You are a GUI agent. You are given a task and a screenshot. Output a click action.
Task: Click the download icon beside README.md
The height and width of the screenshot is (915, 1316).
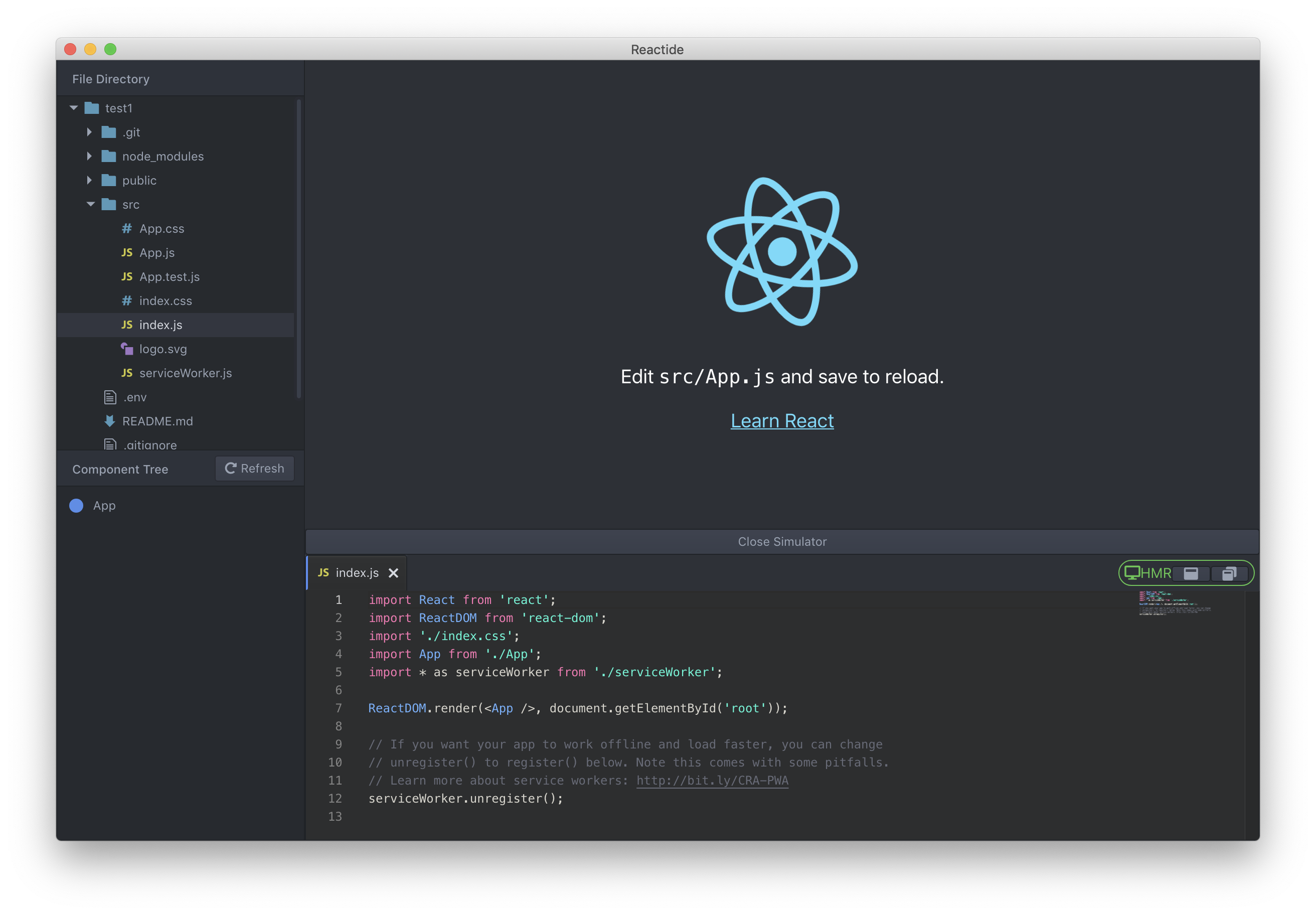pyautogui.click(x=109, y=421)
